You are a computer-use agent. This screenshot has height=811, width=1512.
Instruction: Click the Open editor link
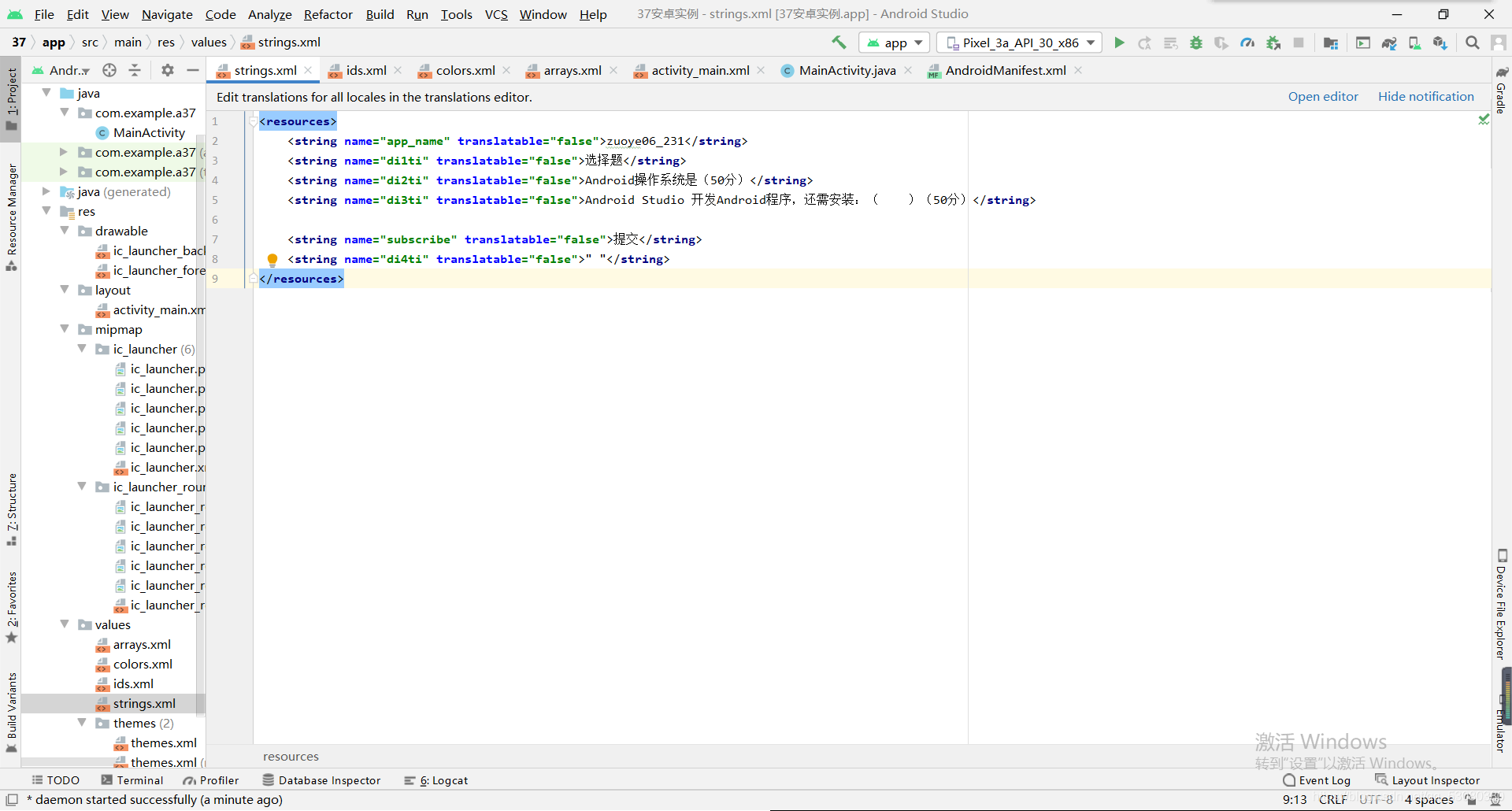1323,96
